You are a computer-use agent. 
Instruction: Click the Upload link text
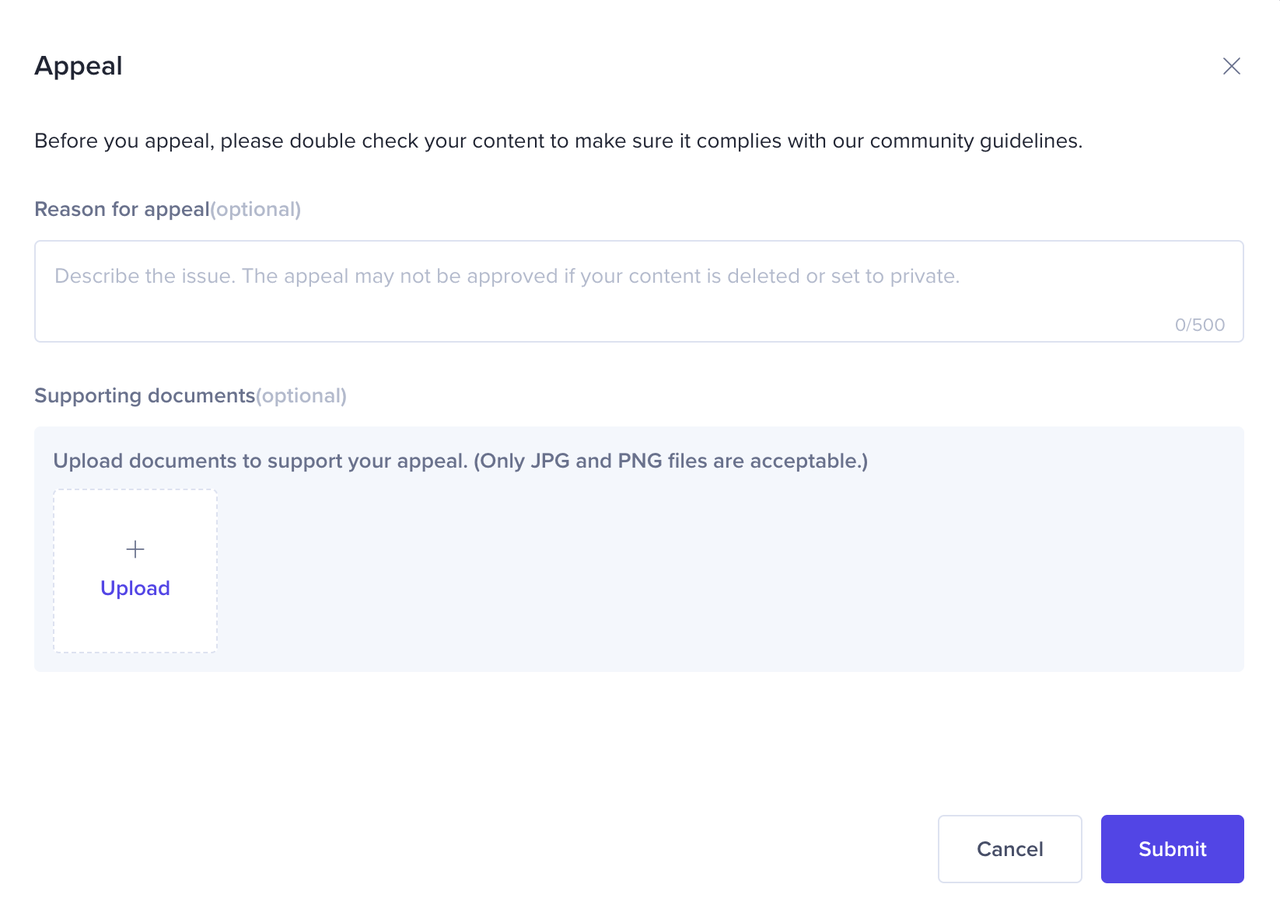click(135, 588)
